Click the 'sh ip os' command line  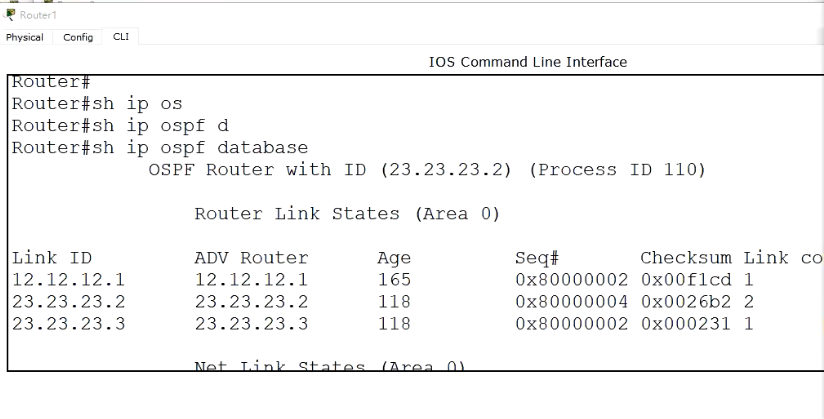[x=97, y=104]
